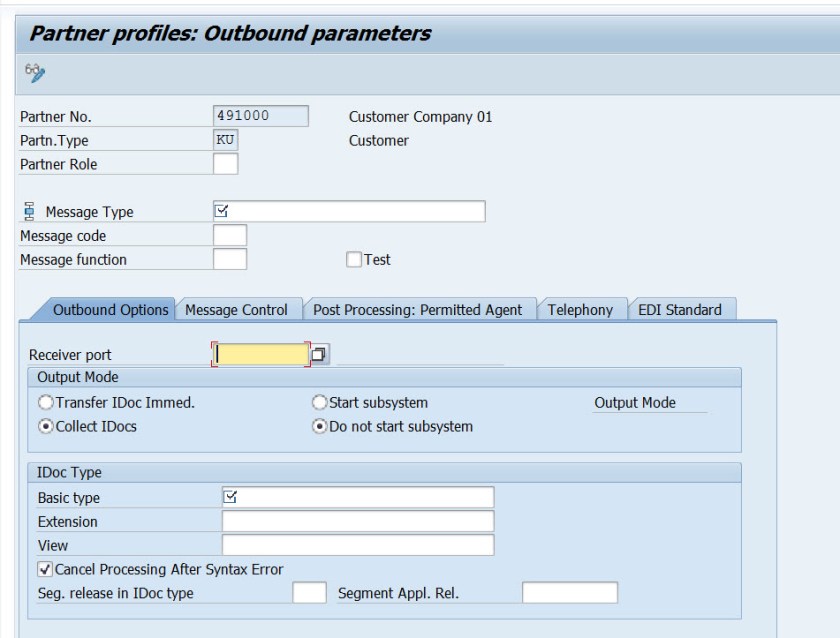This screenshot has height=638, width=840.
Task: Click the Segment Appl. Rel. field
Action: click(x=569, y=594)
